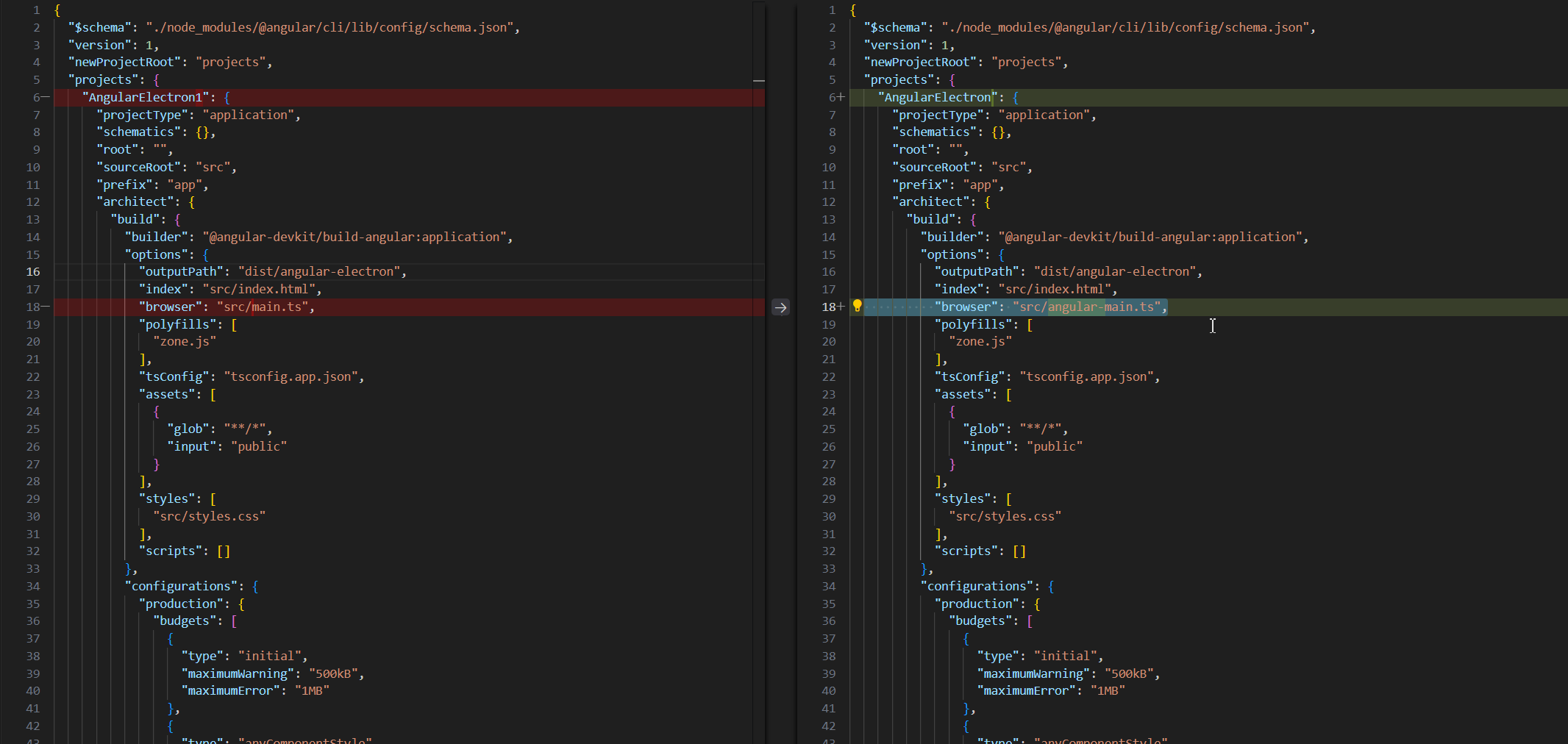This screenshot has width=1568, height=744.
Task: Click "tsconfig.app.json" value in the left pane
Action: 291,376
